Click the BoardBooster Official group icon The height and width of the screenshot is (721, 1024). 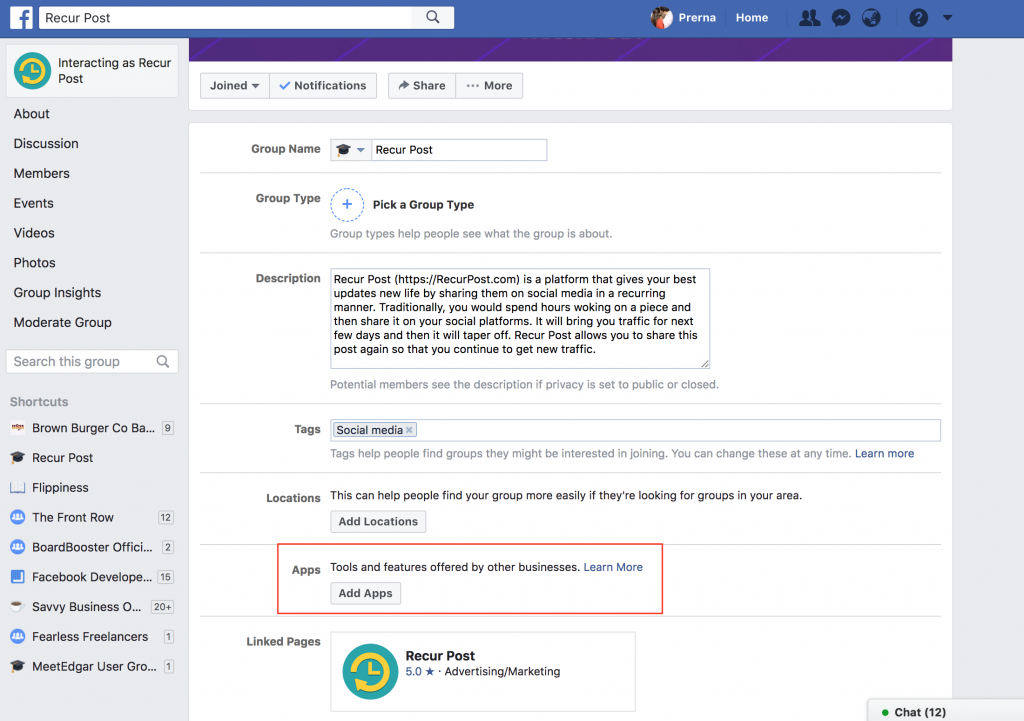[x=18, y=547]
